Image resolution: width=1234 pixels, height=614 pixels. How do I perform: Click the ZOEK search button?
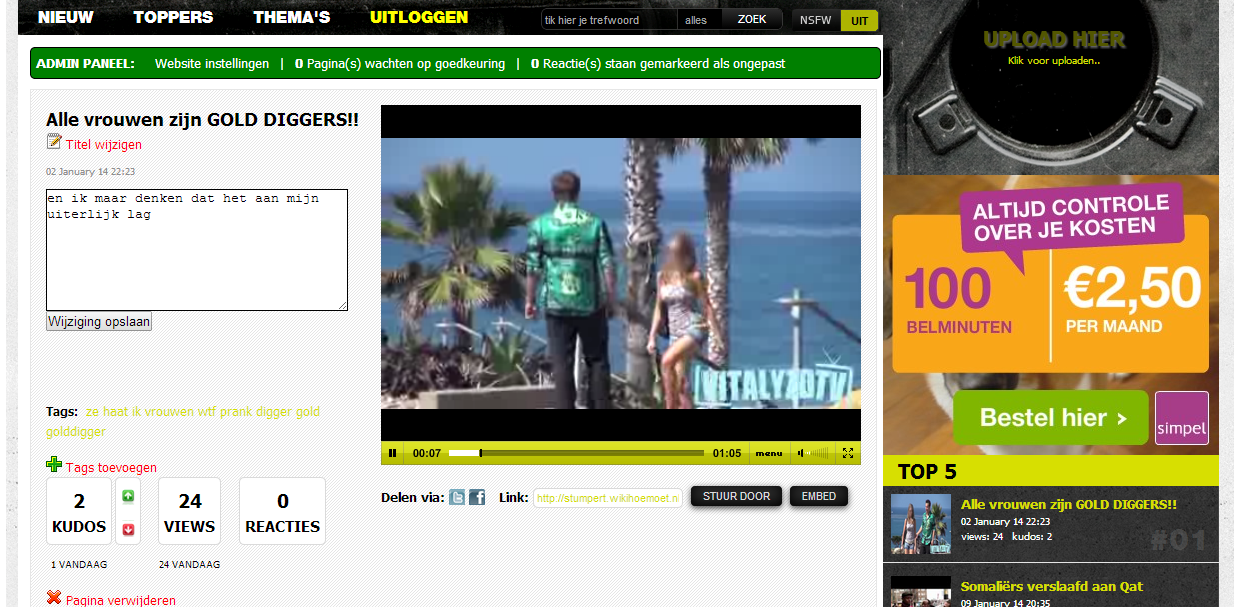click(752, 20)
